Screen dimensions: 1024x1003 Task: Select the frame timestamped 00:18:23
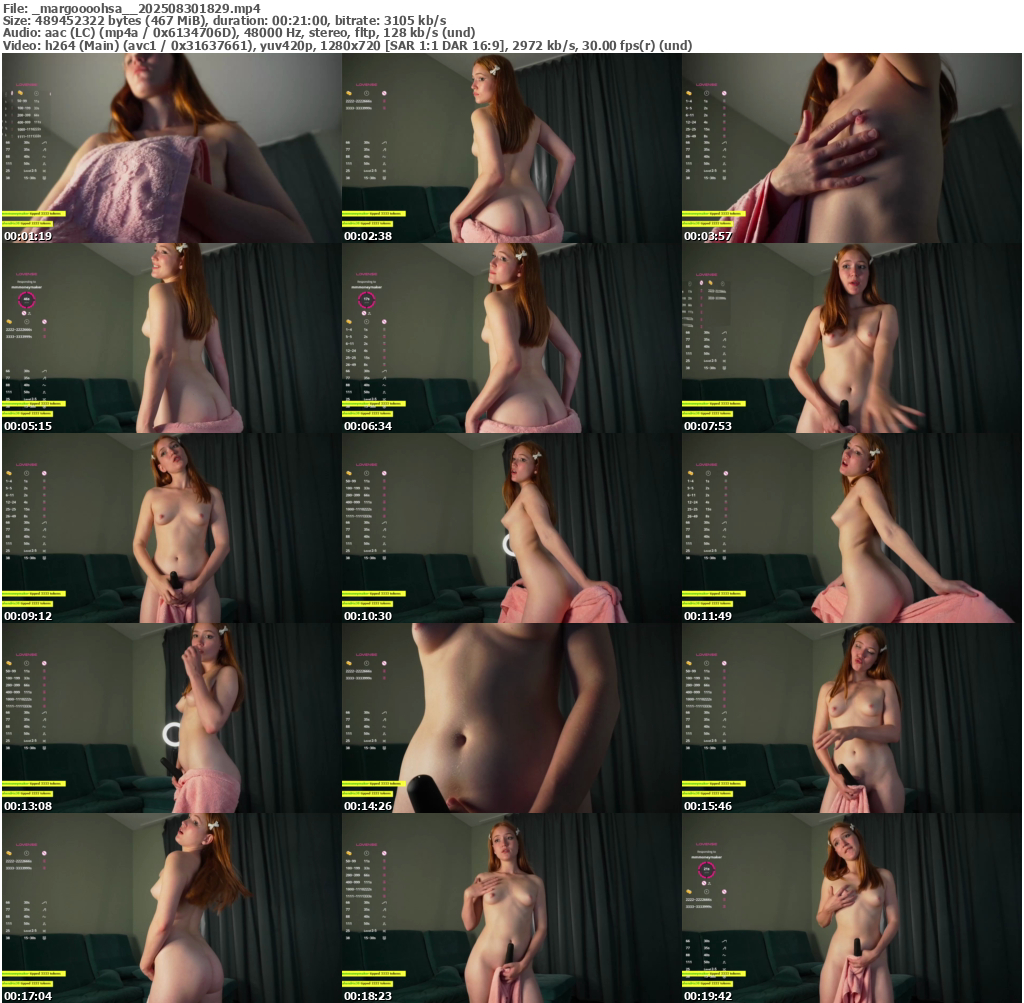click(x=511, y=908)
